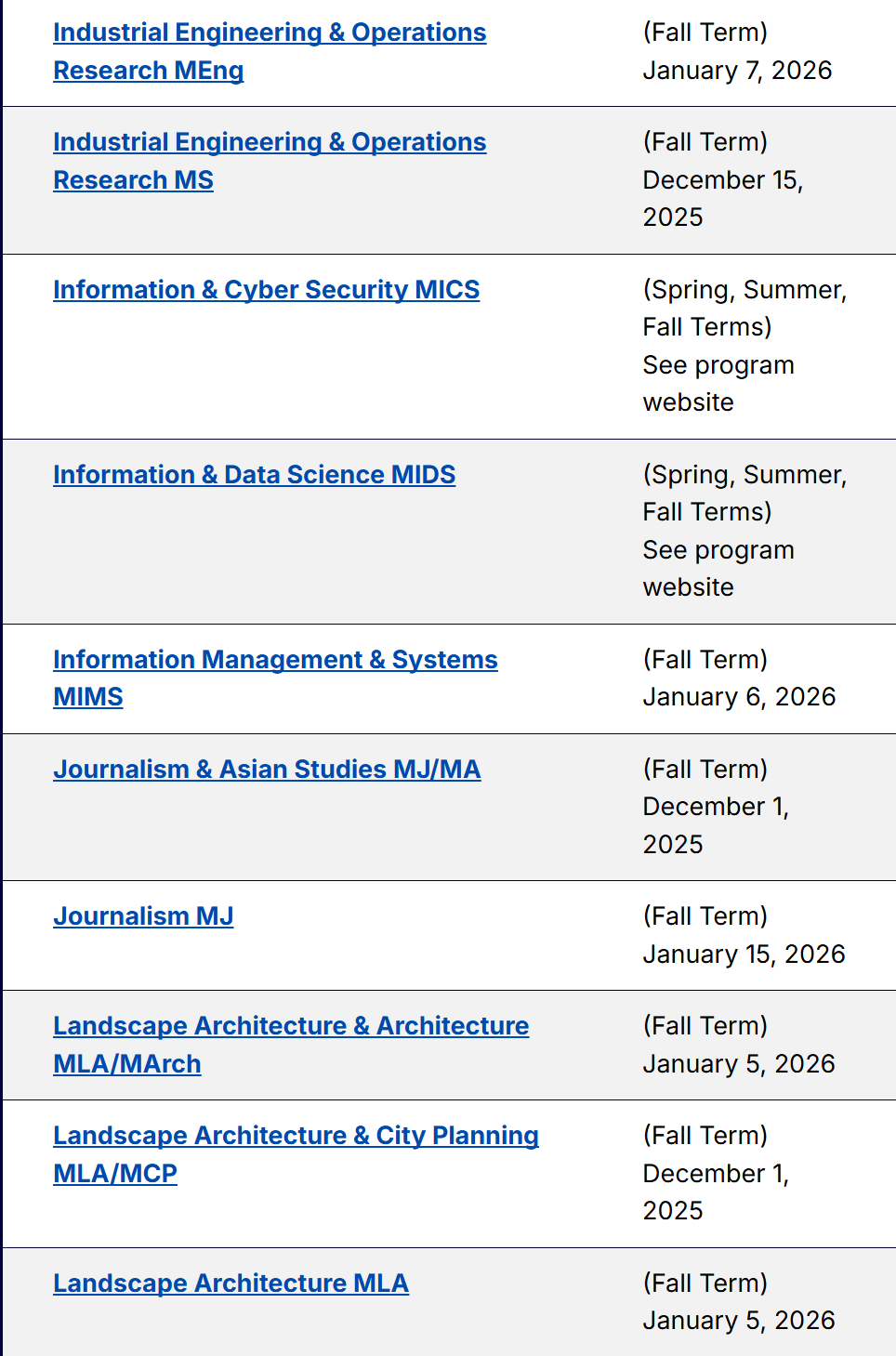Open Journalism & Asian Studies MJ/MA link
Image resolution: width=896 pixels, height=1356 pixels.
(267, 770)
